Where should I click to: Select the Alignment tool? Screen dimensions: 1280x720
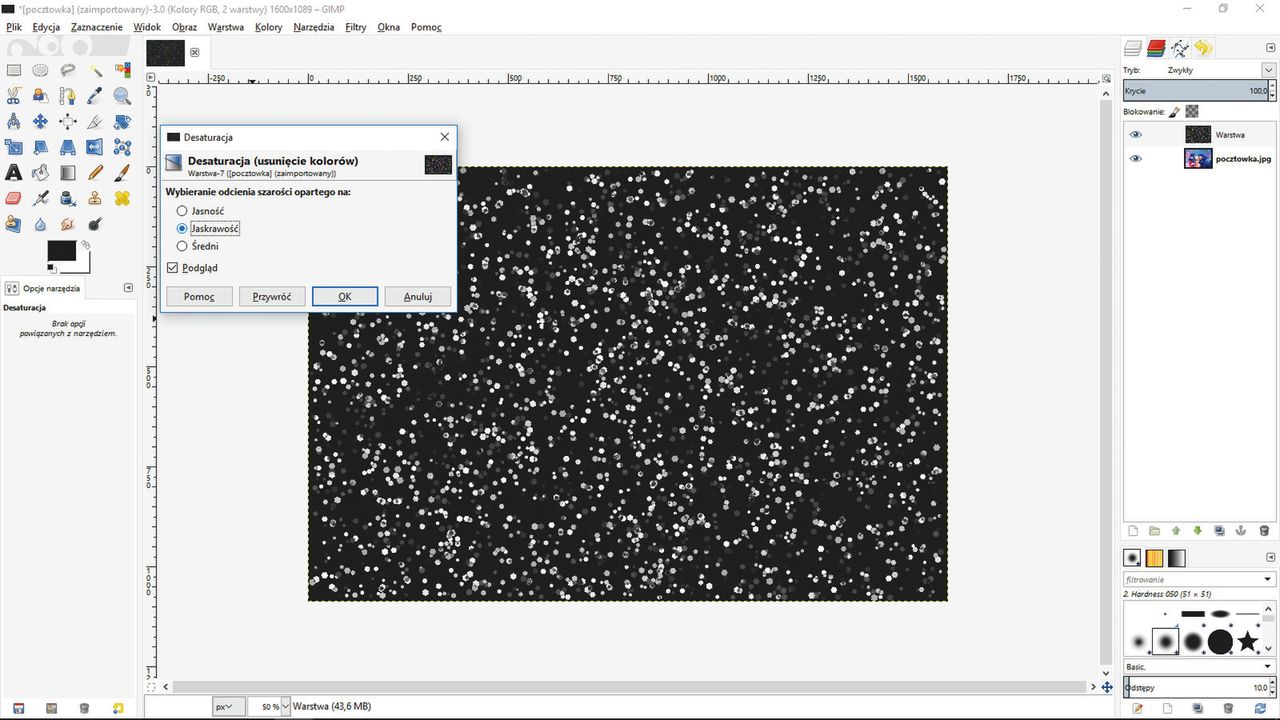point(68,122)
